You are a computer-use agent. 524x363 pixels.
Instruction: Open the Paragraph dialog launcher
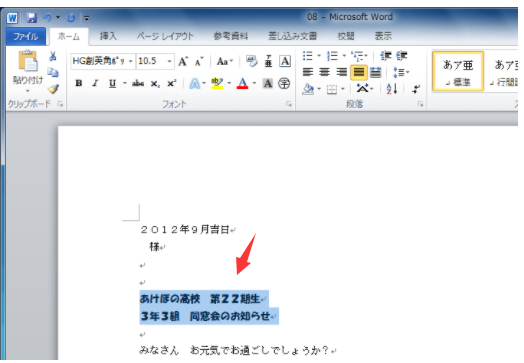point(420,105)
